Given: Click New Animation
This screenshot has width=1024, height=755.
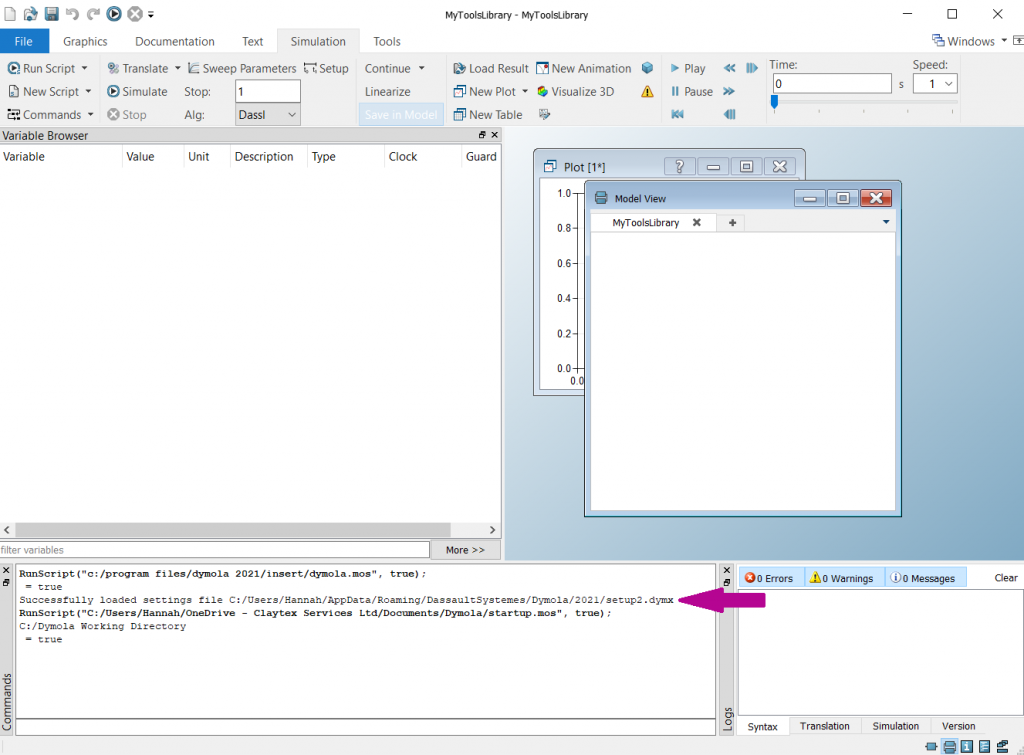Looking at the screenshot, I should click(x=584, y=69).
